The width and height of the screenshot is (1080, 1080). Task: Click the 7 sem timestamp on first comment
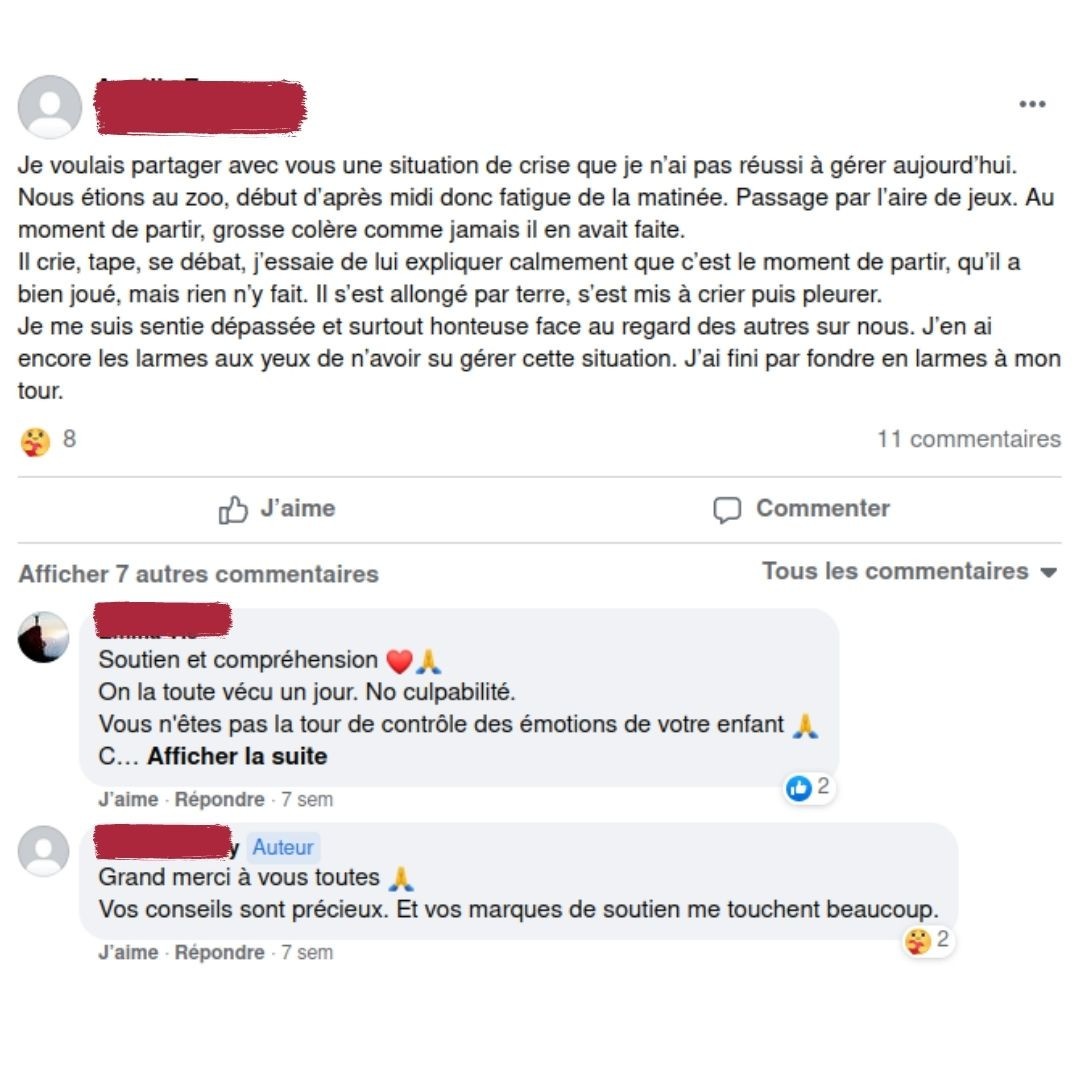307,799
